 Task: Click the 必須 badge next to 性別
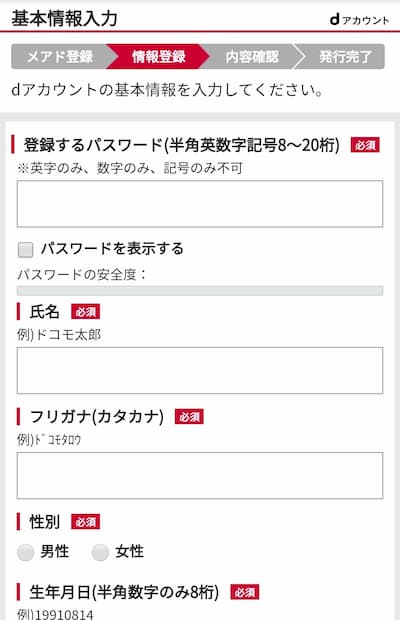click(85, 522)
